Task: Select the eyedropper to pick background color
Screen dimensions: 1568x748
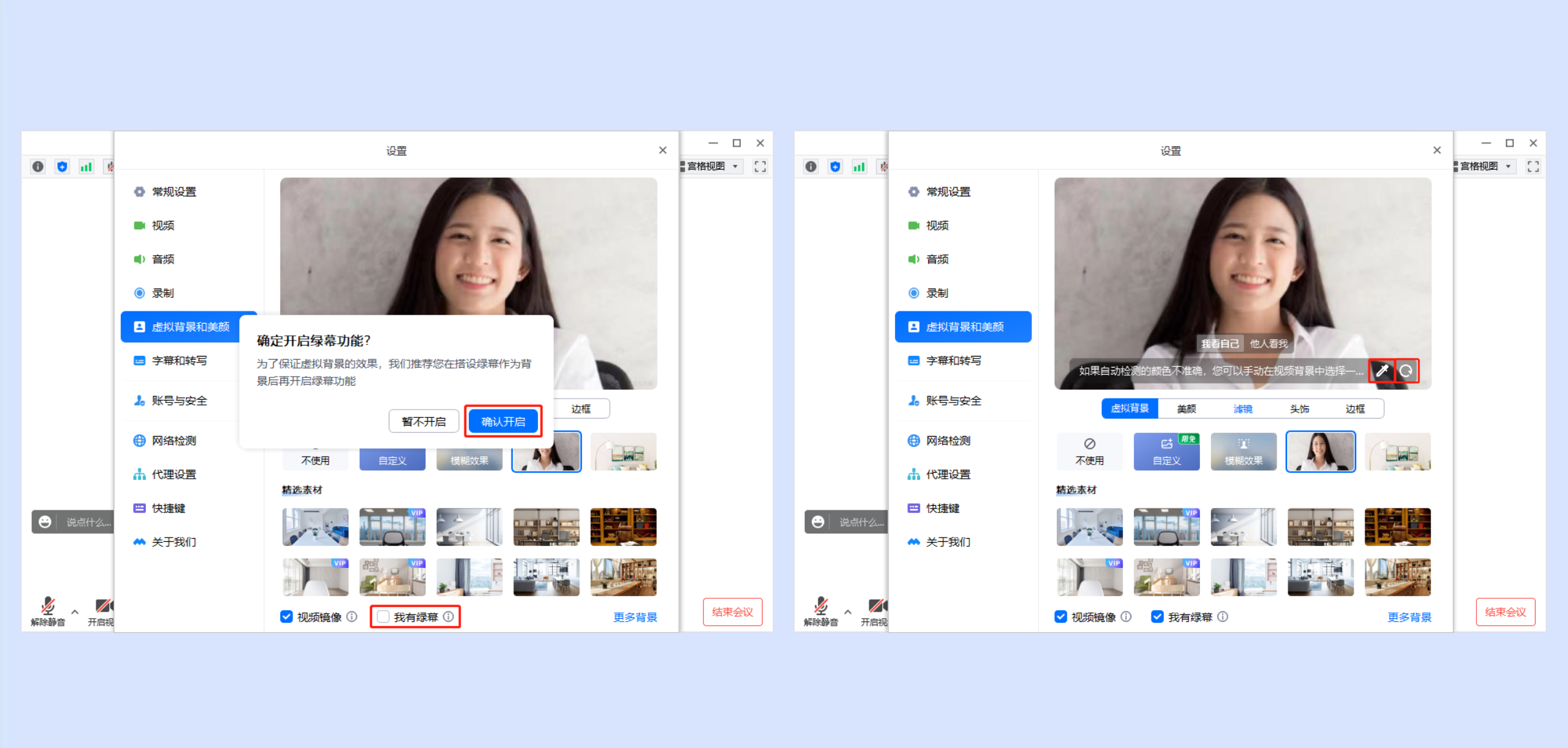Action: point(1382,371)
